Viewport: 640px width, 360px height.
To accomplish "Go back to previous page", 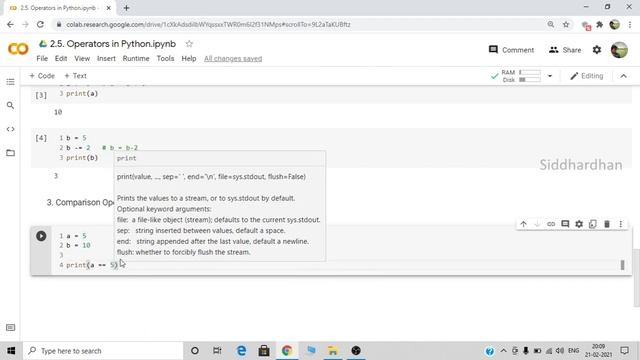I will pyautogui.click(x=10, y=24).
